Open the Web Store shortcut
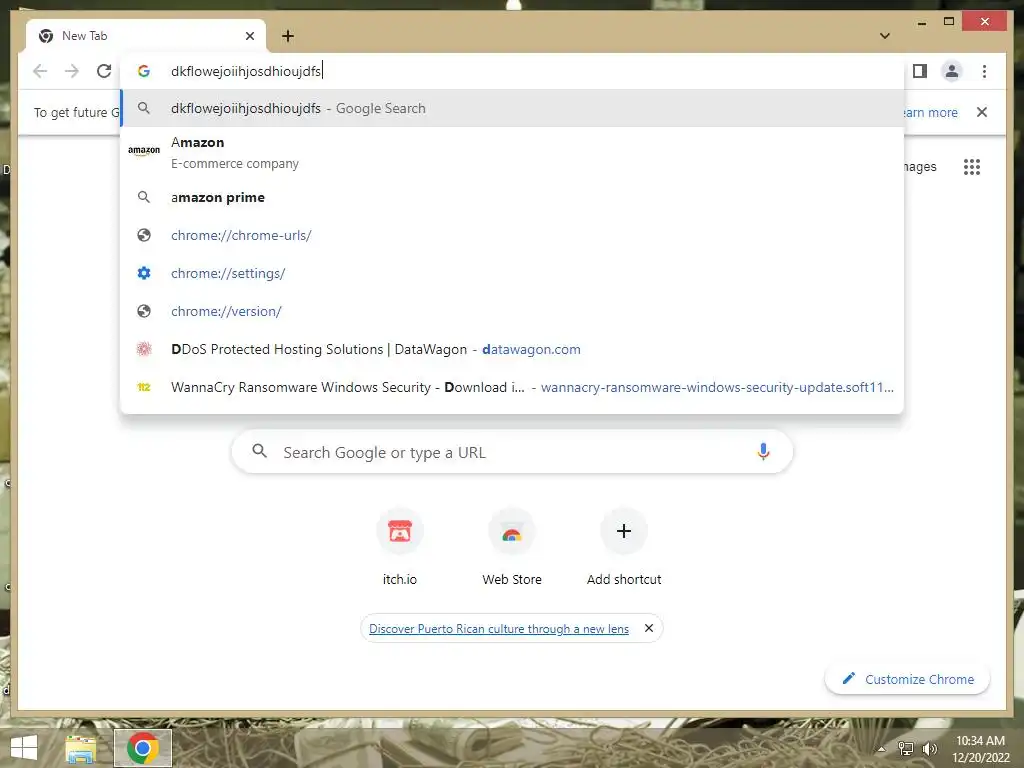Viewport: 1024px width, 768px height. click(x=512, y=547)
